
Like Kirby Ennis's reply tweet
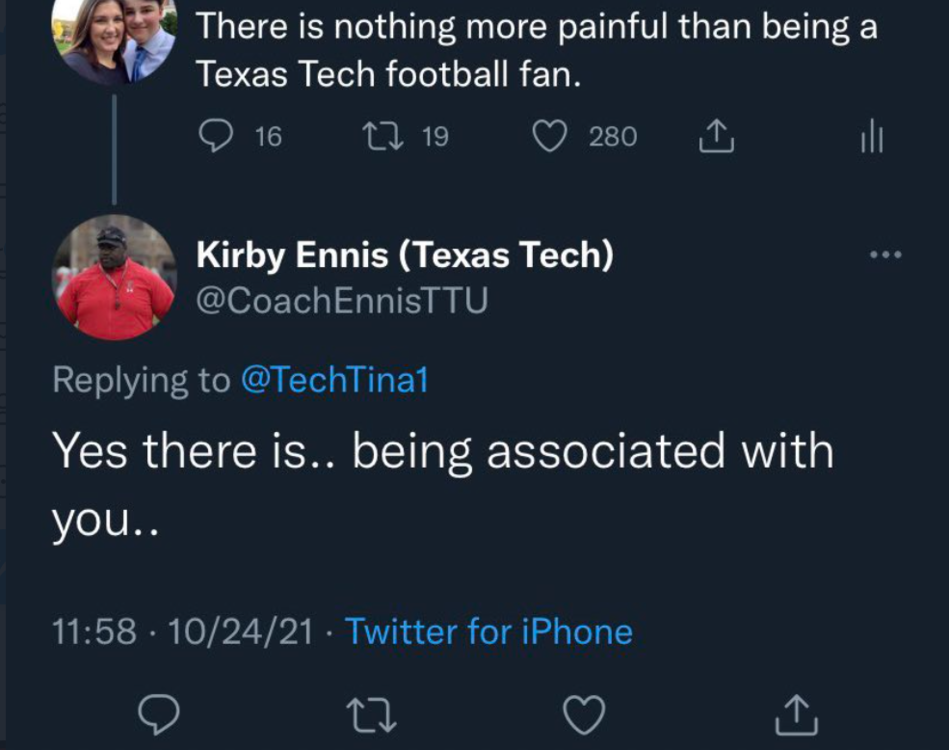pos(584,715)
